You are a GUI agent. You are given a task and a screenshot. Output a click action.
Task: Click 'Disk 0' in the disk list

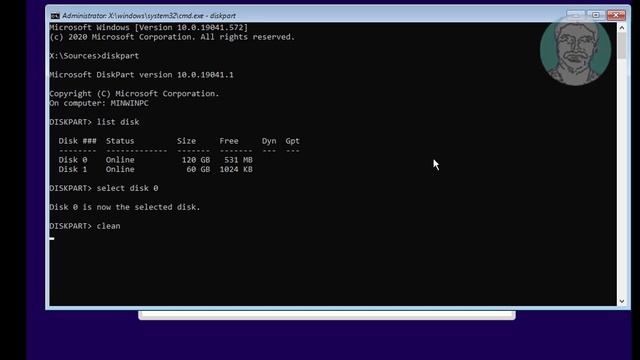pyautogui.click(x=73, y=160)
